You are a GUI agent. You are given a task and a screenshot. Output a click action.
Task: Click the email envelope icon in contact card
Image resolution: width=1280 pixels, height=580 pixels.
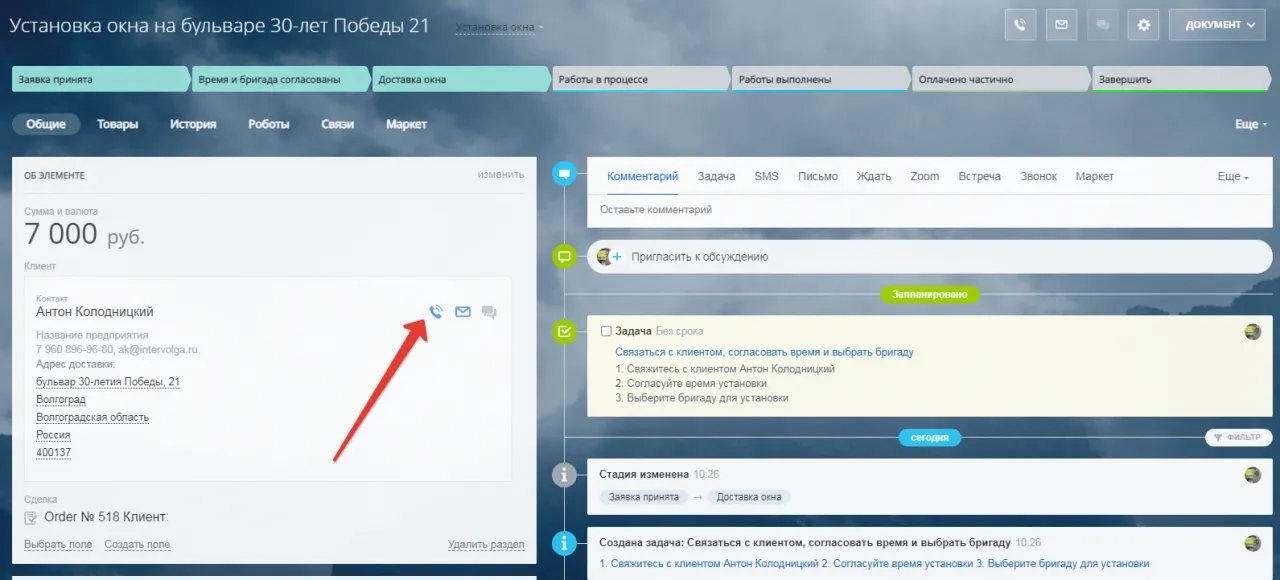point(463,312)
